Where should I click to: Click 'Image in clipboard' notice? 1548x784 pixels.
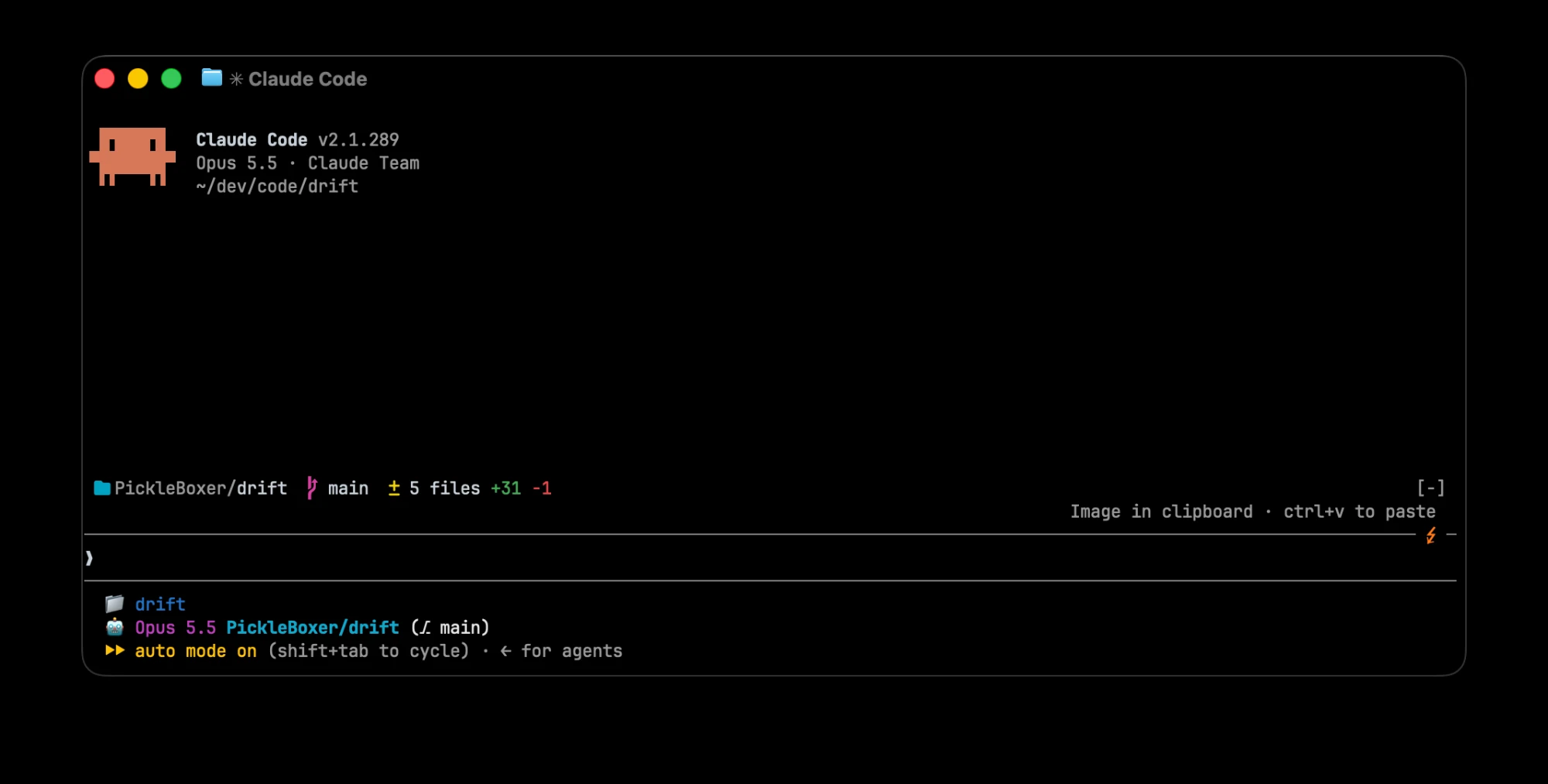click(x=1161, y=512)
